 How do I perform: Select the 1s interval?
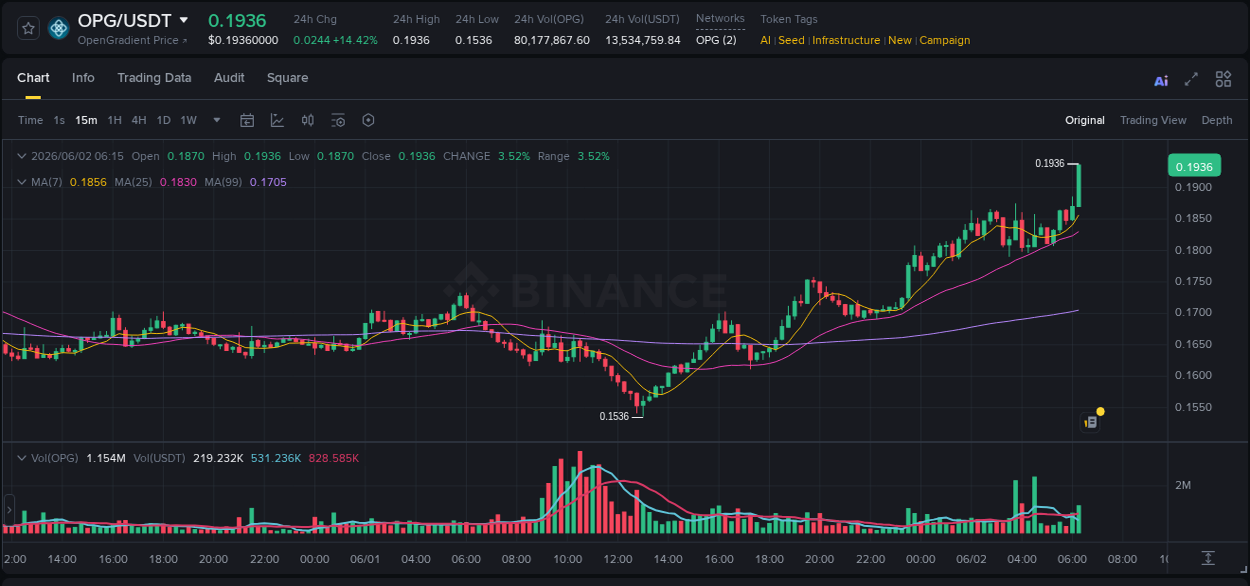59,120
